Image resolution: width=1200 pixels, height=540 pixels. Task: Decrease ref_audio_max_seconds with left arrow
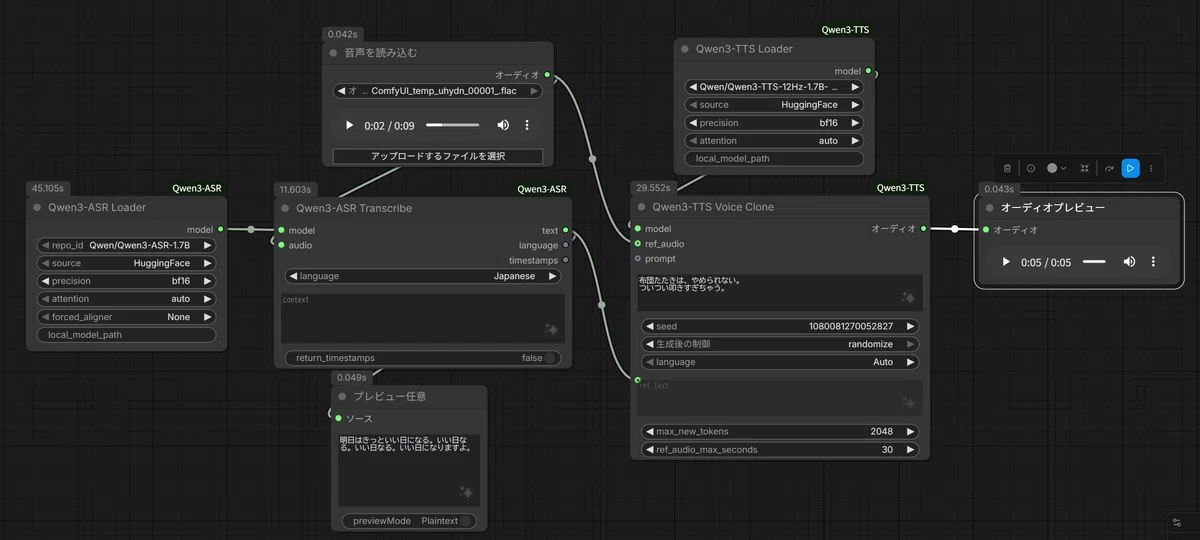click(x=648, y=450)
